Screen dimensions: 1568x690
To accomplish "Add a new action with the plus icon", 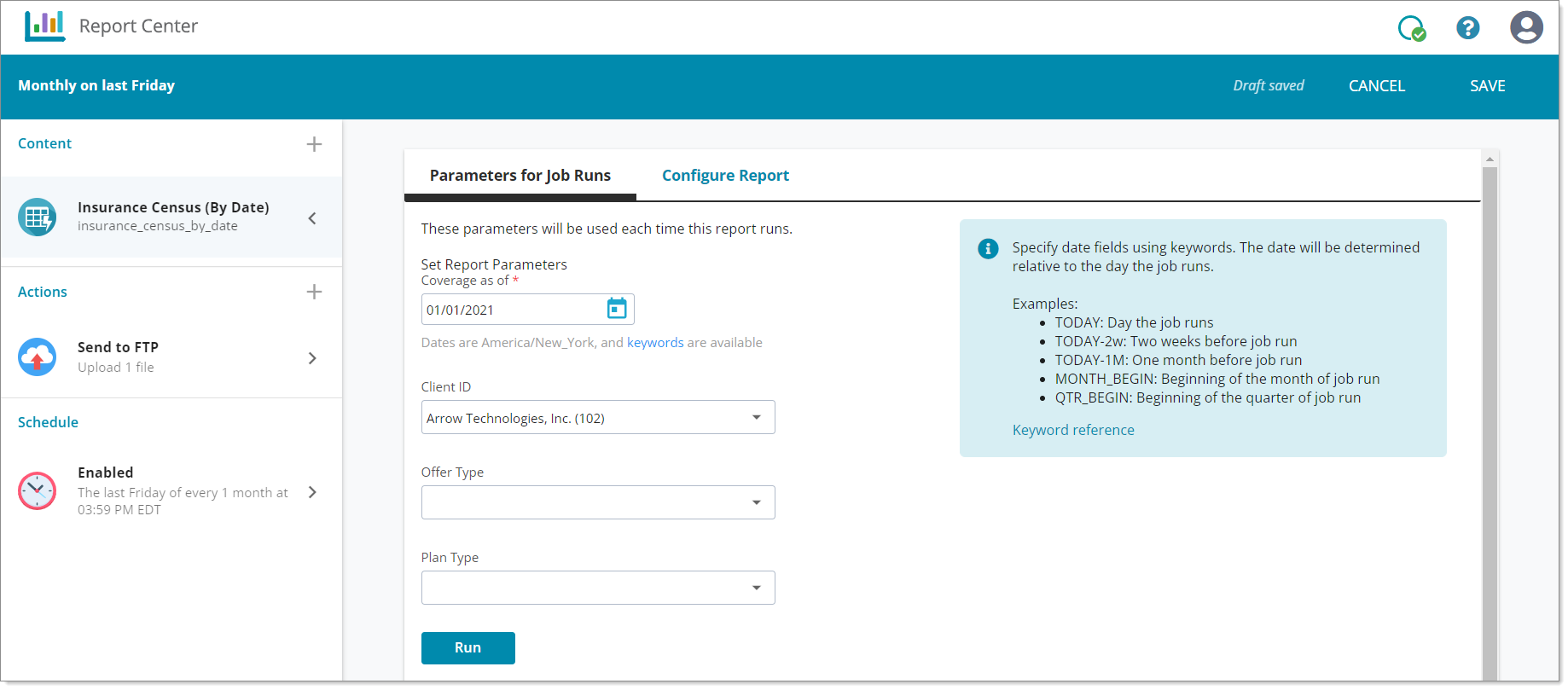I will point(314,292).
